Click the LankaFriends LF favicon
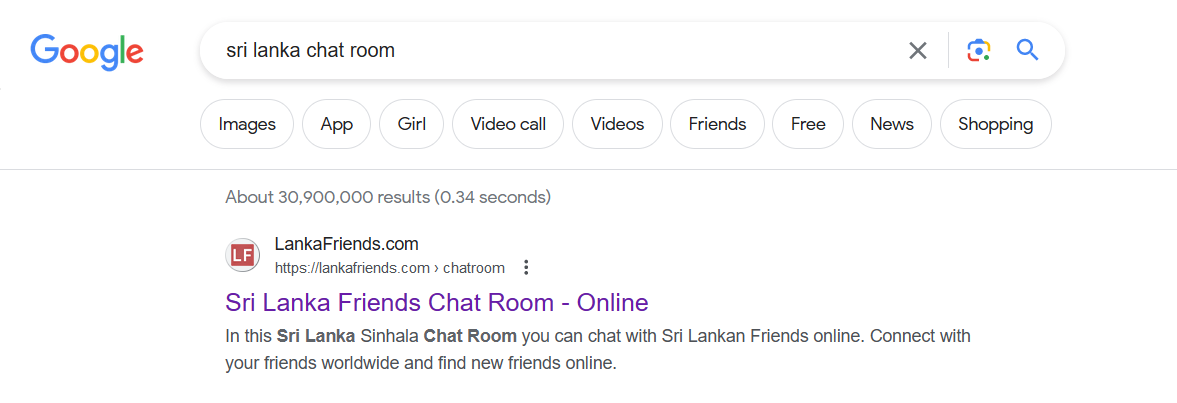This screenshot has width=1177, height=403. 242,256
